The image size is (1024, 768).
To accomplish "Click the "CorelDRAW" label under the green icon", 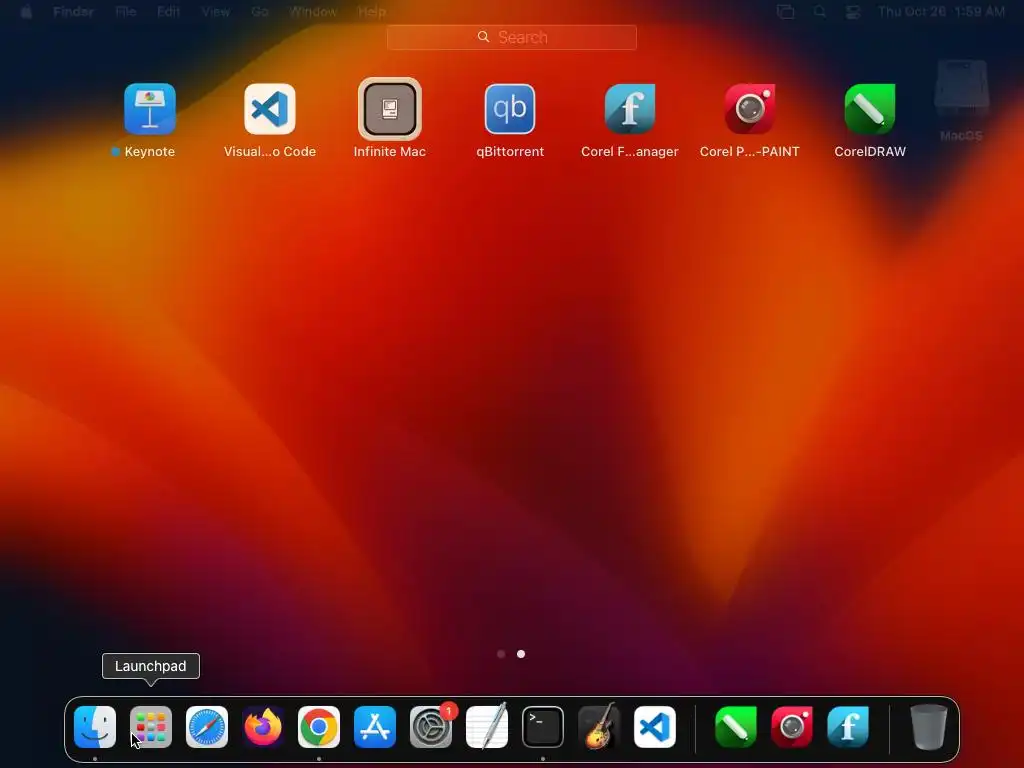I will (870, 152).
